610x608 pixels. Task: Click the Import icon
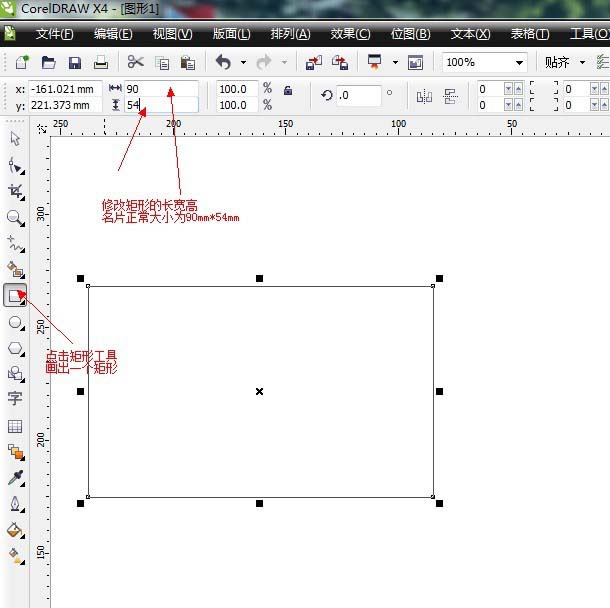[314, 63]
